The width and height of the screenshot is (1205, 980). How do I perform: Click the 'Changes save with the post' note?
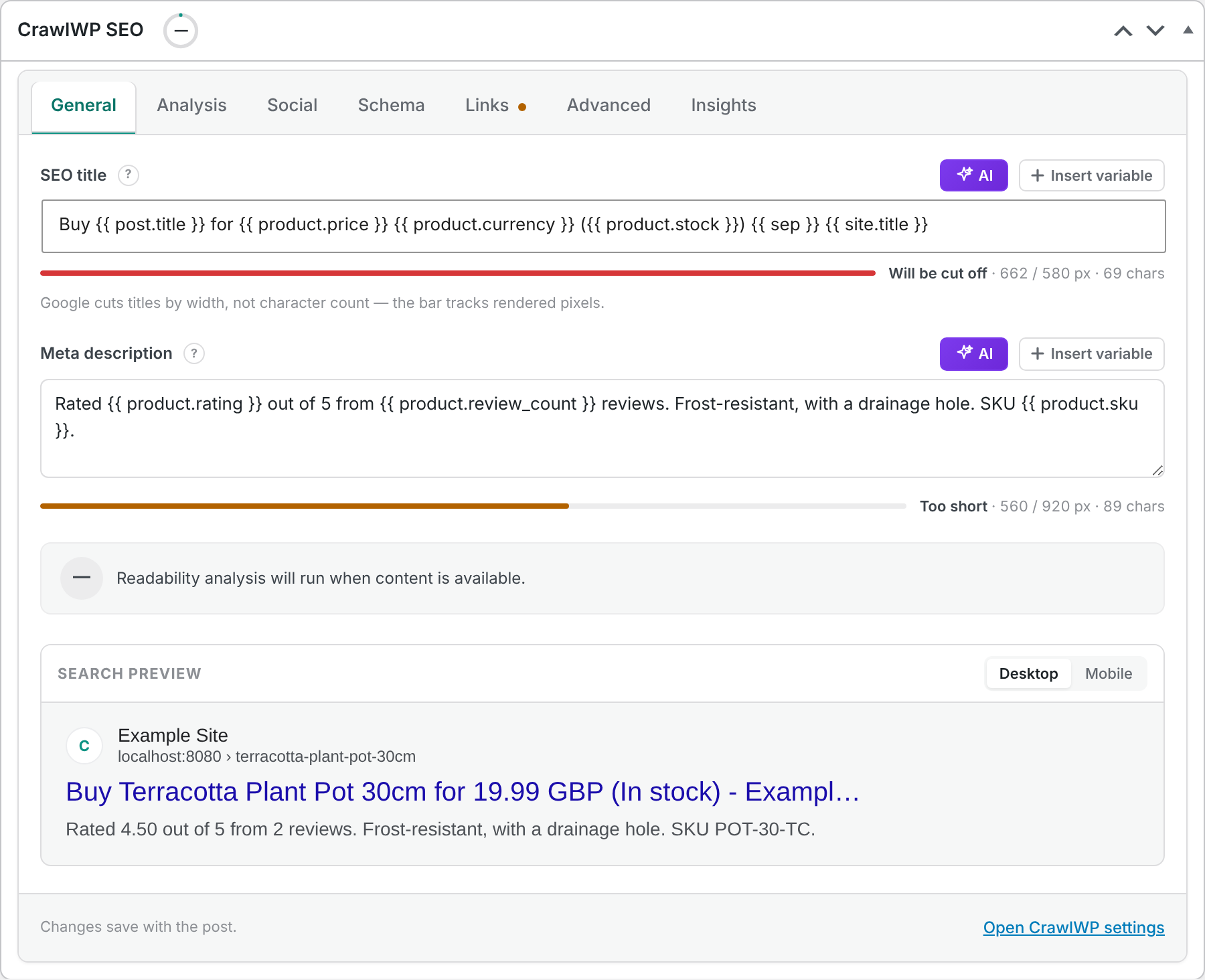pos(139,927)
